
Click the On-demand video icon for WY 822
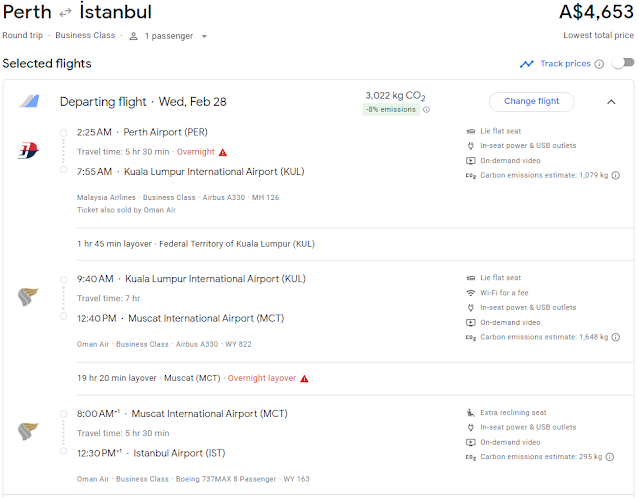(x=471, y=323)
